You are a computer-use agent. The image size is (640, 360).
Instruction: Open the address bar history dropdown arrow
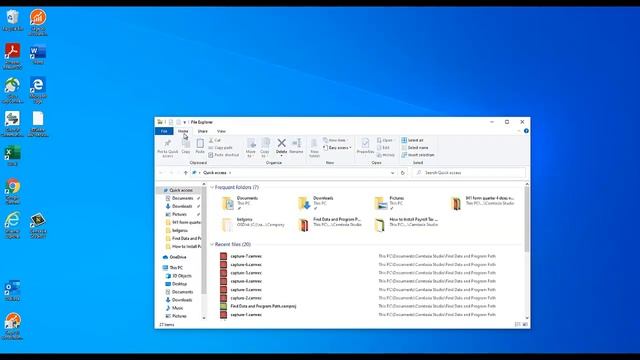pyautogui.click(x=392, y=173)
